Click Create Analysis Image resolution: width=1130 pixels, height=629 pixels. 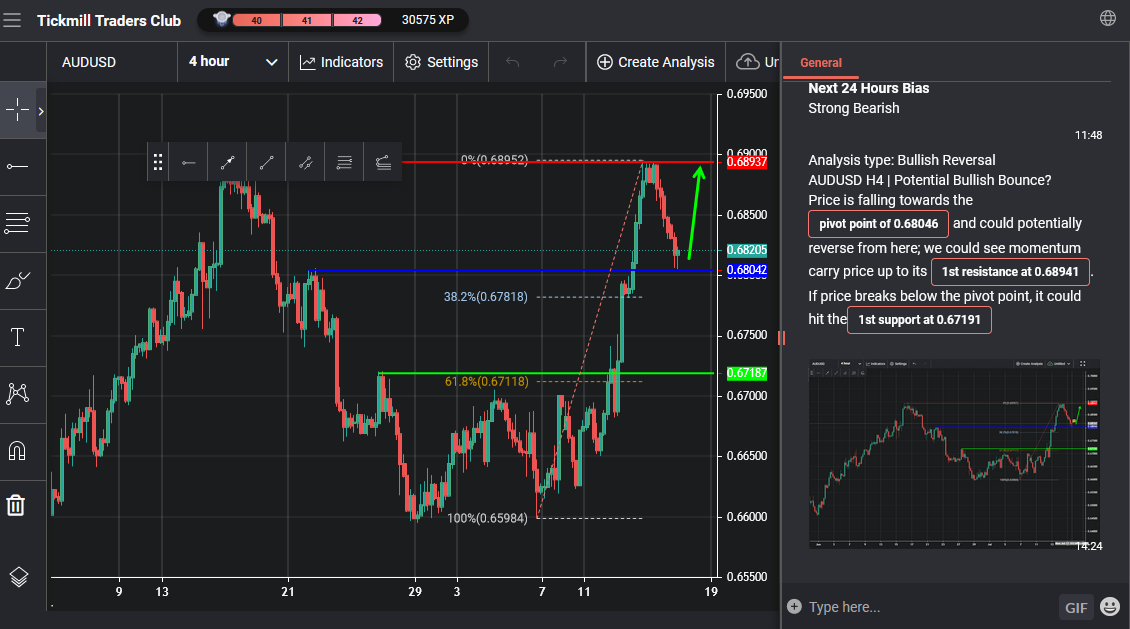coord(656,62)
